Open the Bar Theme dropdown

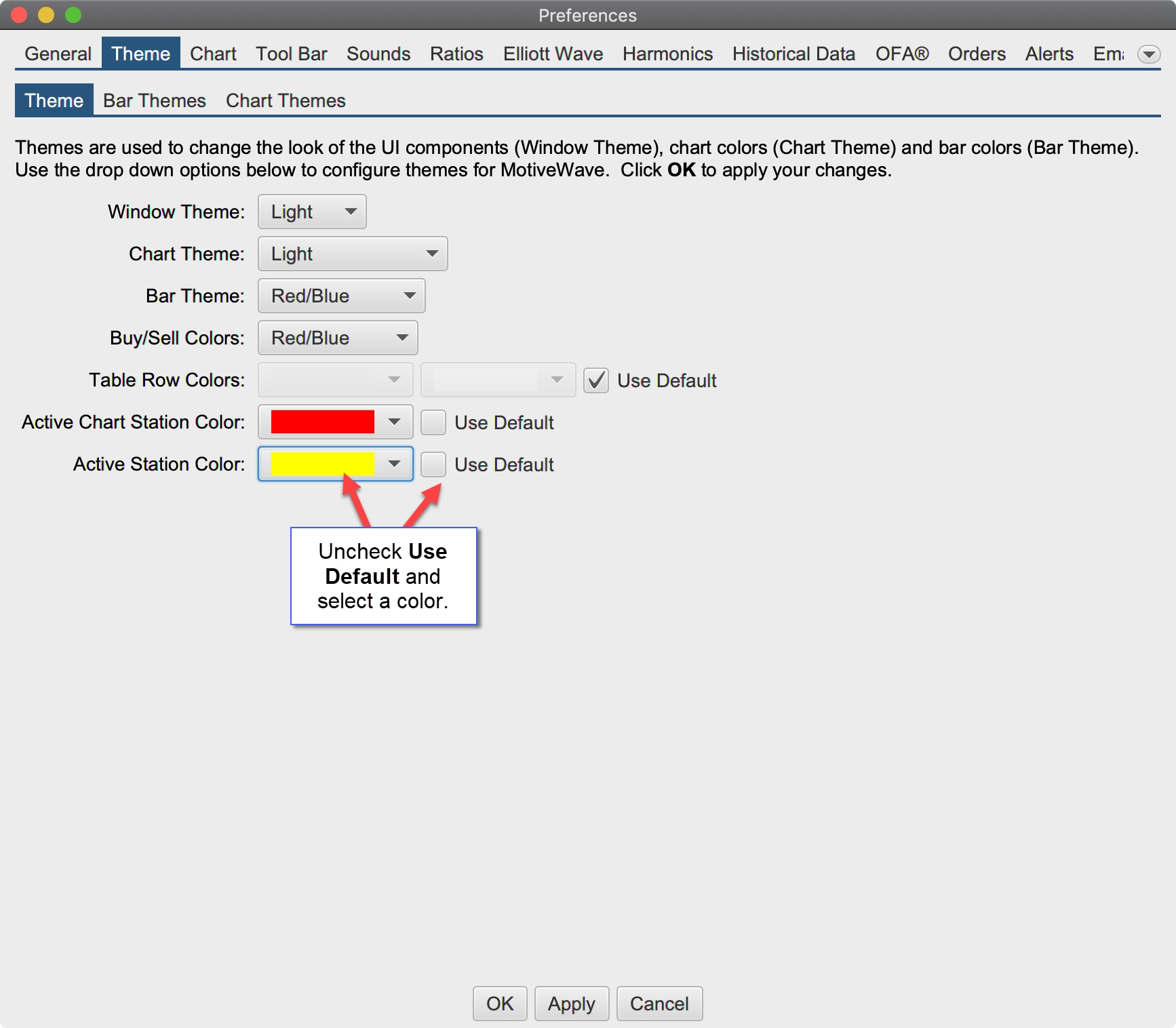pos(341,296)
